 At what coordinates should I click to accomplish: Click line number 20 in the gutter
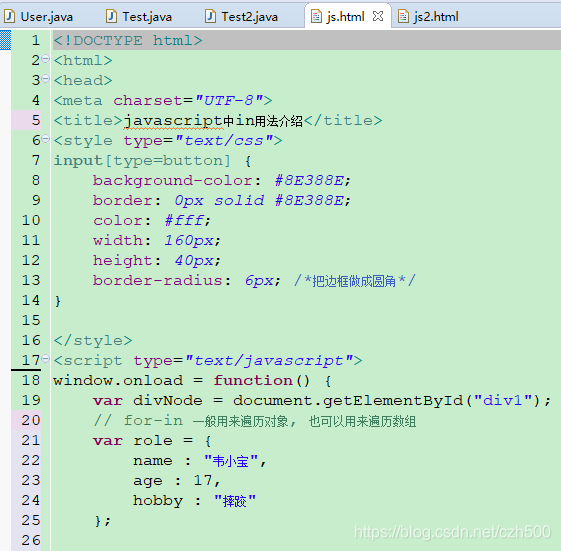(31, 420)
